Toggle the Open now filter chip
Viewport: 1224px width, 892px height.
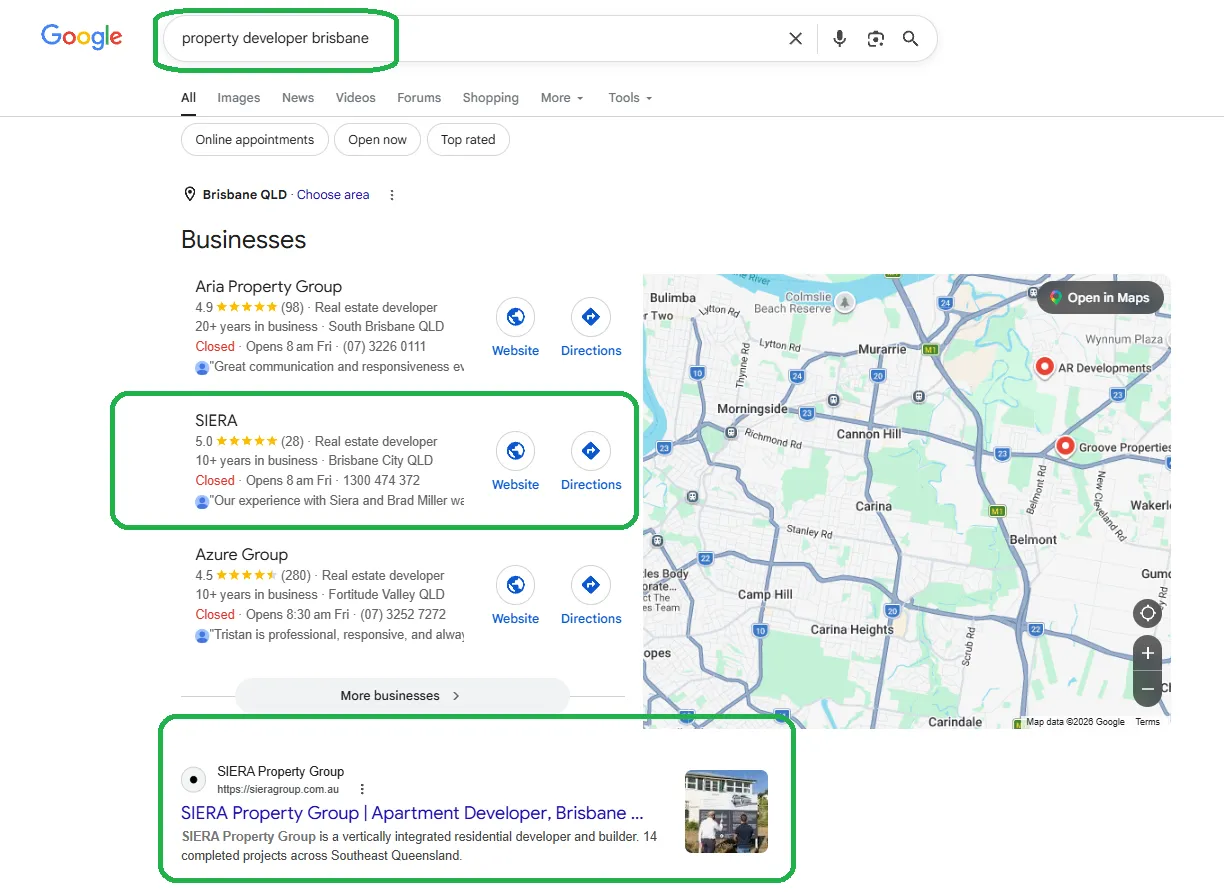point(378,140)
